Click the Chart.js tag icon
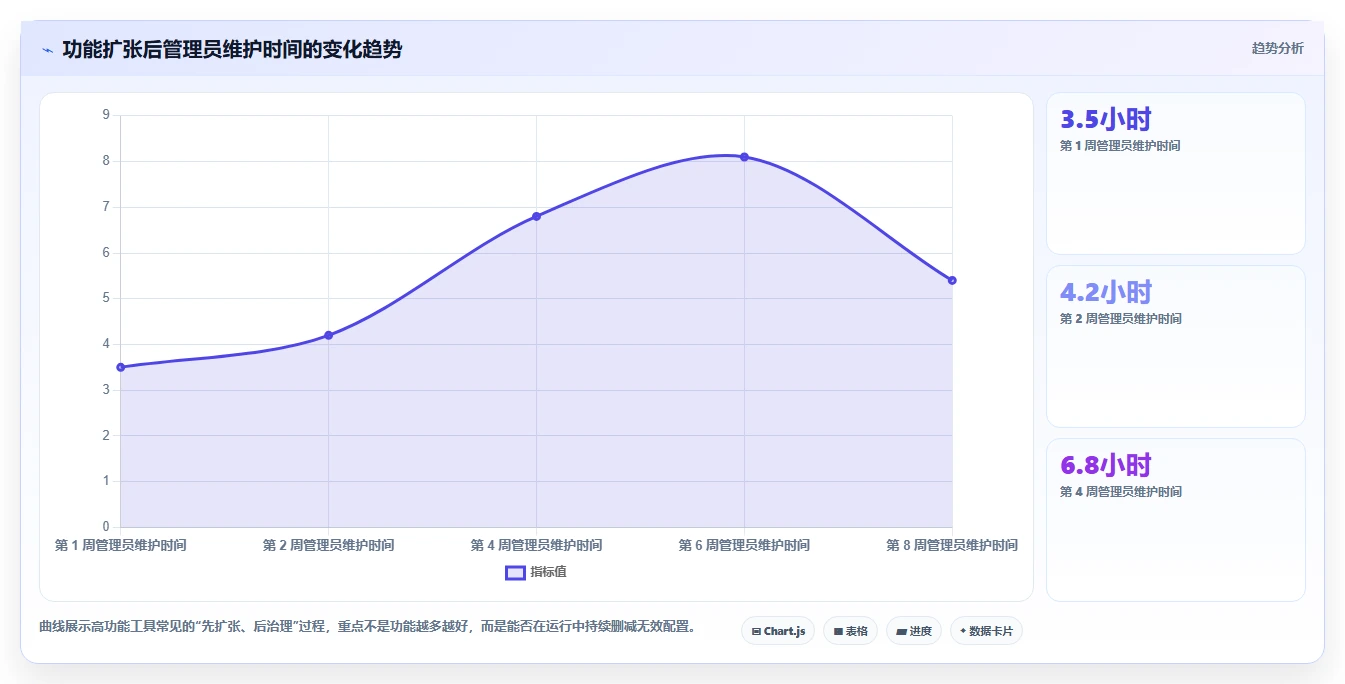 (x=756, y=632)
